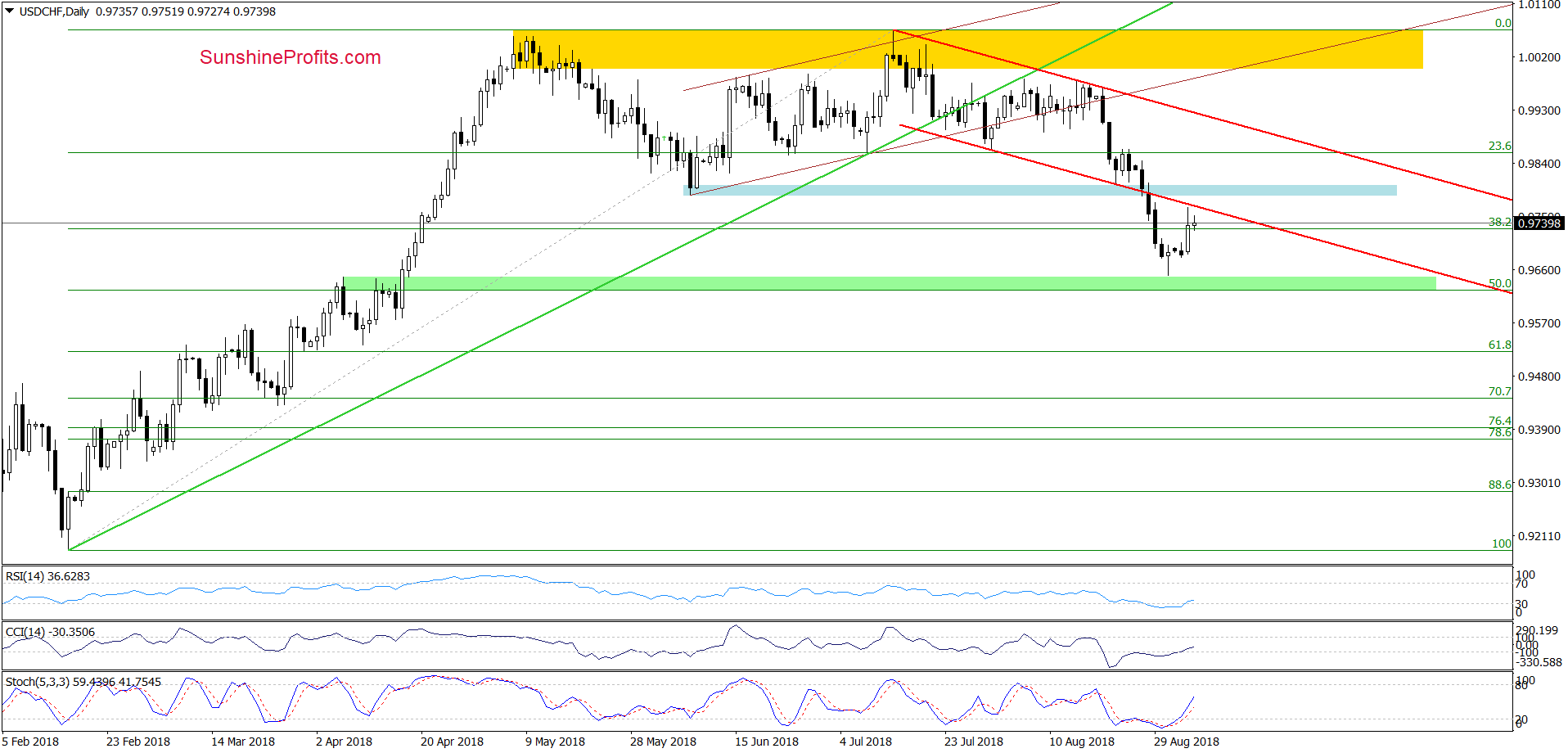Select the 0.94800 price axis label
Screen dimensions: 1568x753
[x=1539, y=376]
